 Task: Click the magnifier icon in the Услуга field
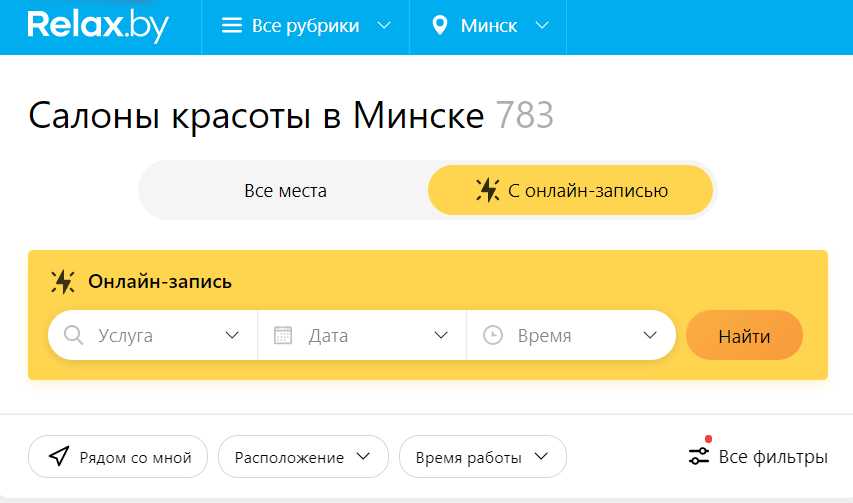pyautogui.click(x=73, y=335)
